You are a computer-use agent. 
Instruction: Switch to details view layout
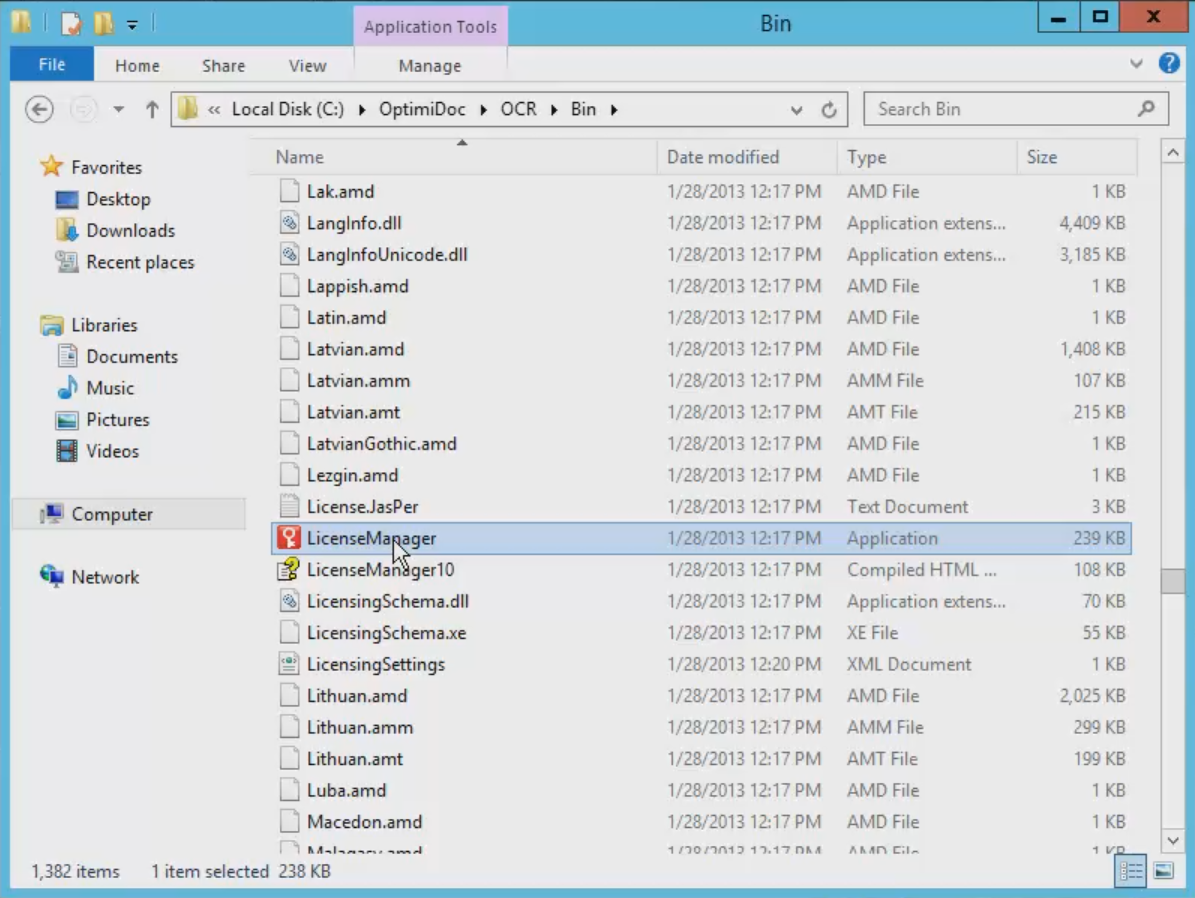coord(1131,871)
